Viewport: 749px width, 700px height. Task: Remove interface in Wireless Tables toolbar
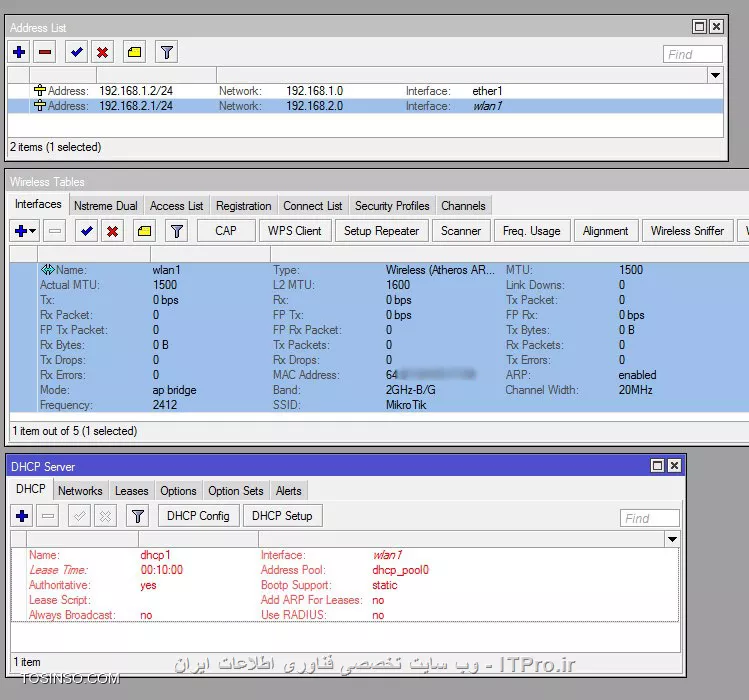pos(55,231)
